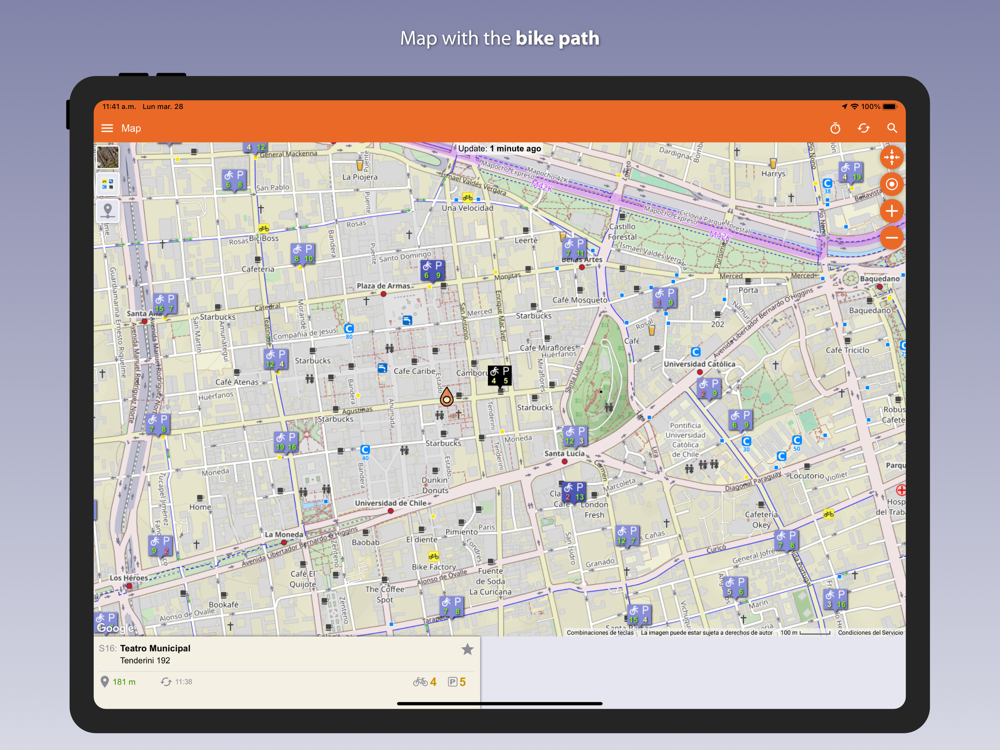Tap the 11:38 last update time
This screenshot has height=750, width=1000.
[x=184, y=682]
